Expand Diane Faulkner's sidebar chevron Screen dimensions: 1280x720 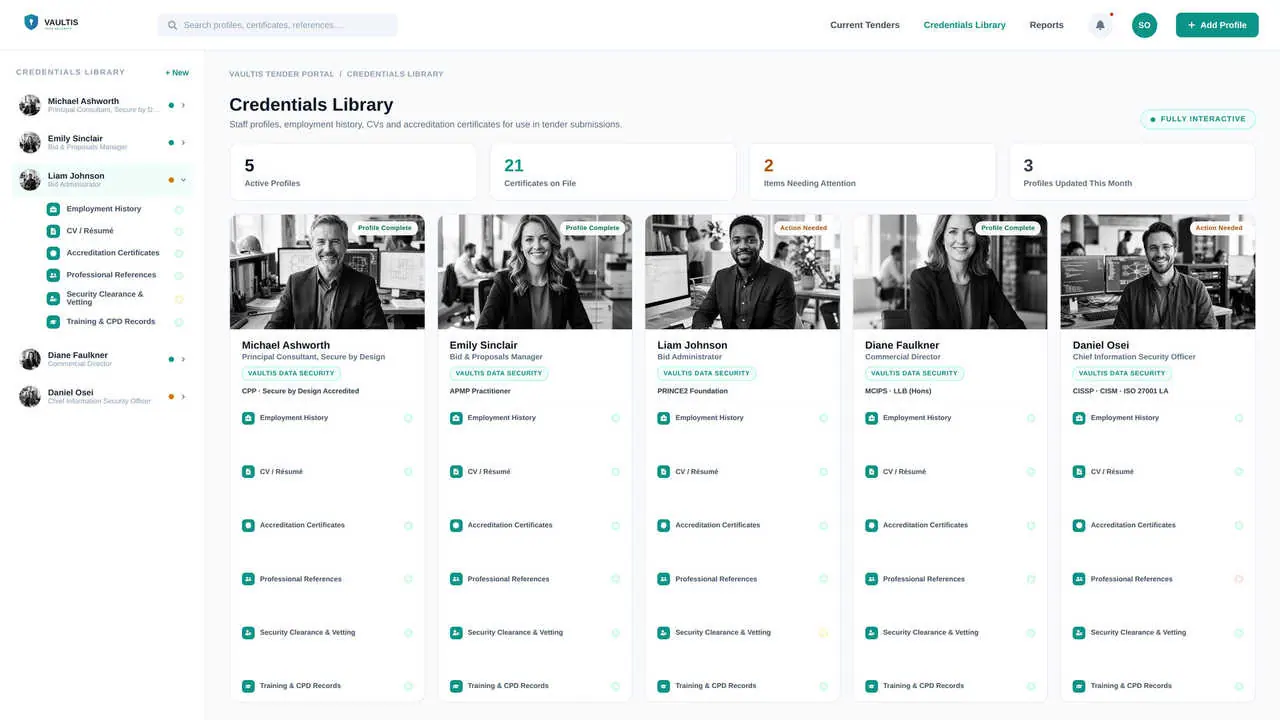tap(183, 359)
